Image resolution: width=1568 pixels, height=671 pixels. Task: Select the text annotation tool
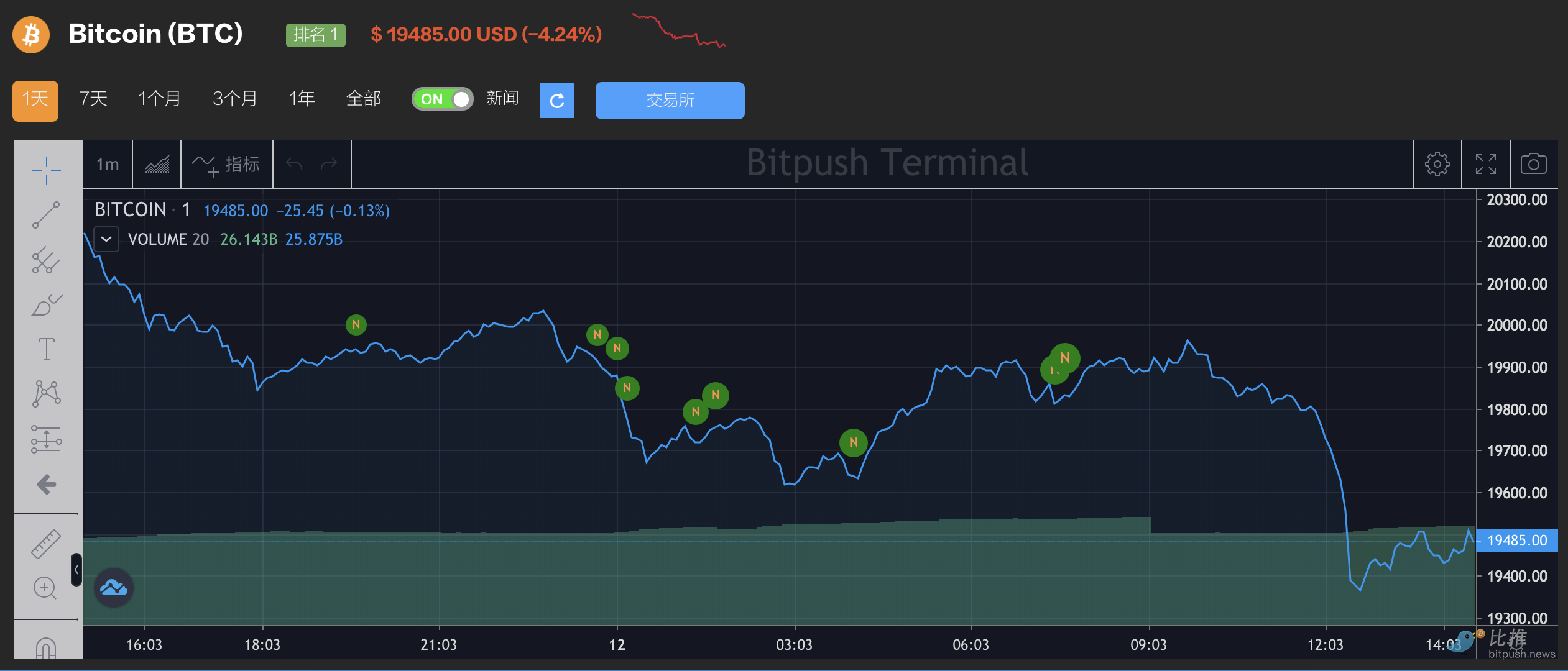46,349
